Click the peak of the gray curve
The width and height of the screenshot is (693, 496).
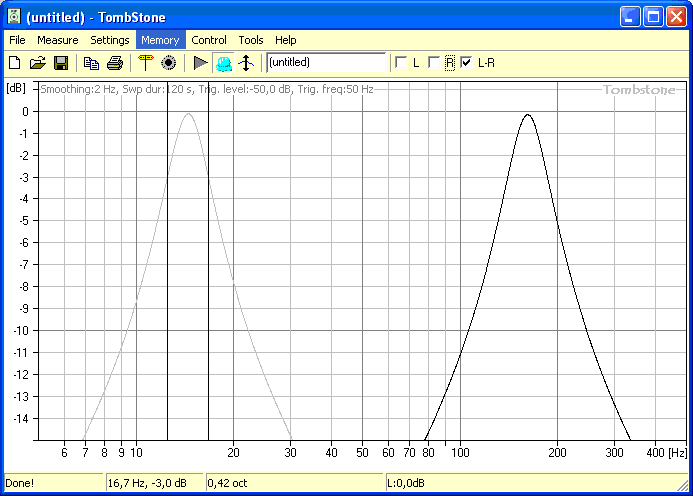[188, 114]
